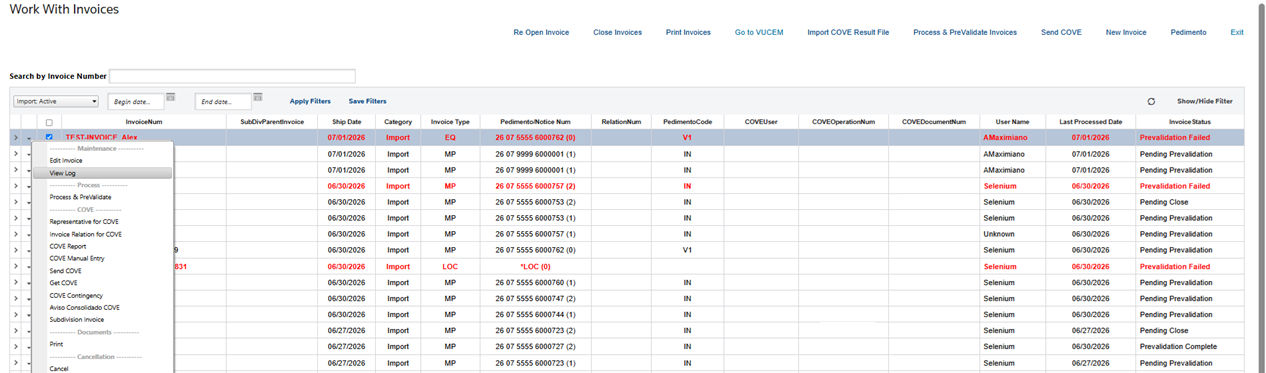Open action dropdown arrow for pedimento 6000723 (2) row

coord(28,330)
